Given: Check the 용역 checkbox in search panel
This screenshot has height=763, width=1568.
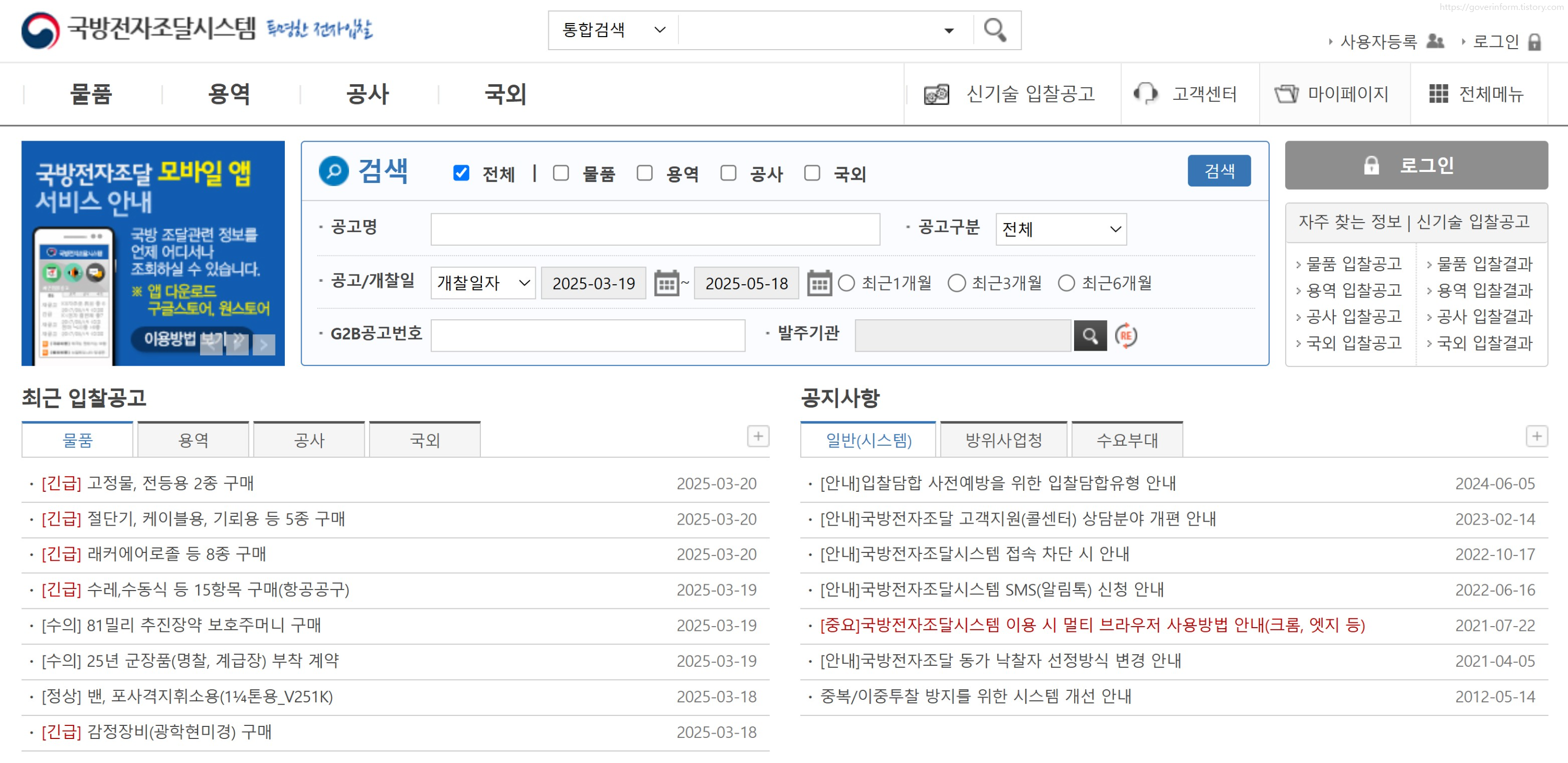Looking at the screenshot, I should coord(644,174).
